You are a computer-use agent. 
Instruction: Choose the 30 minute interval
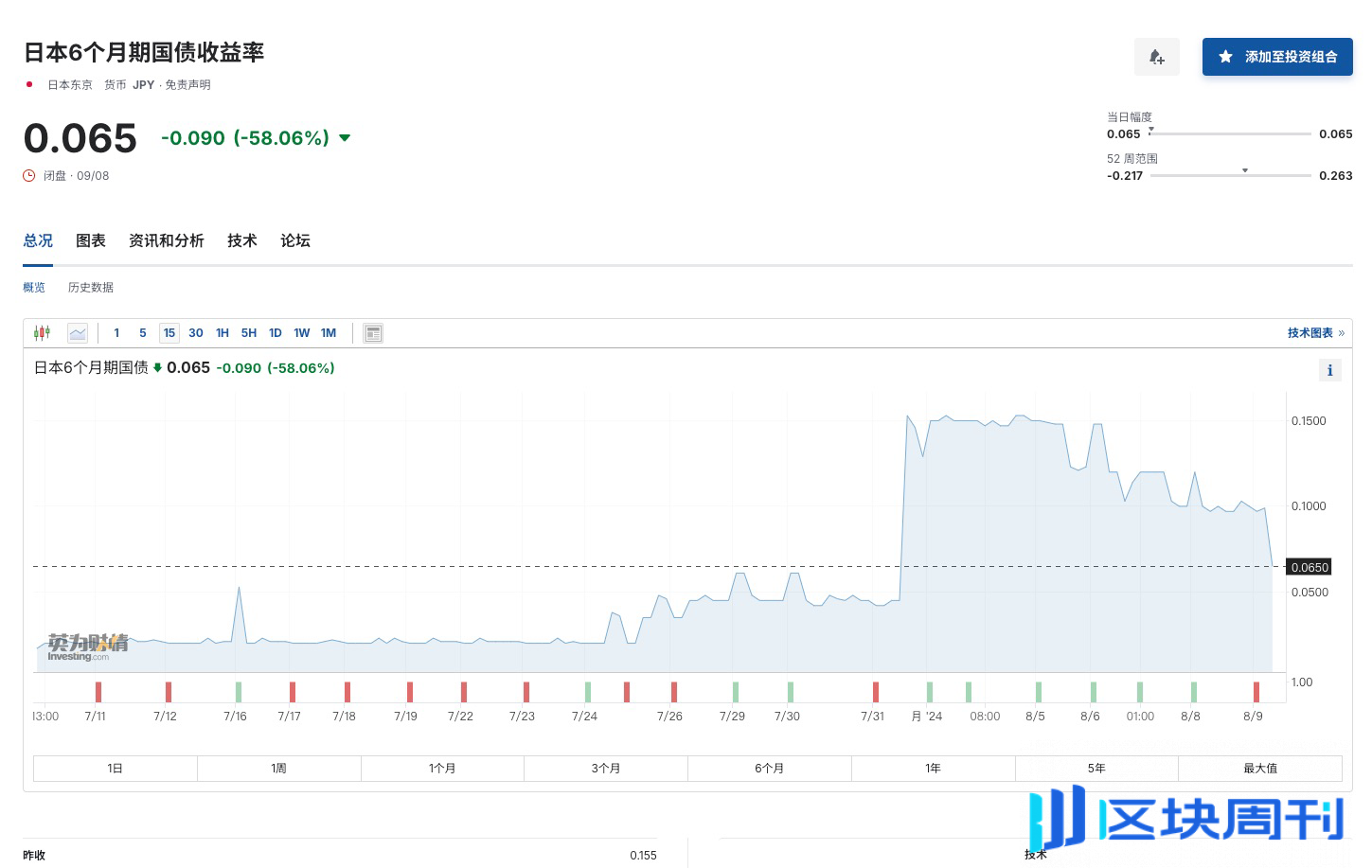[196, 332]
